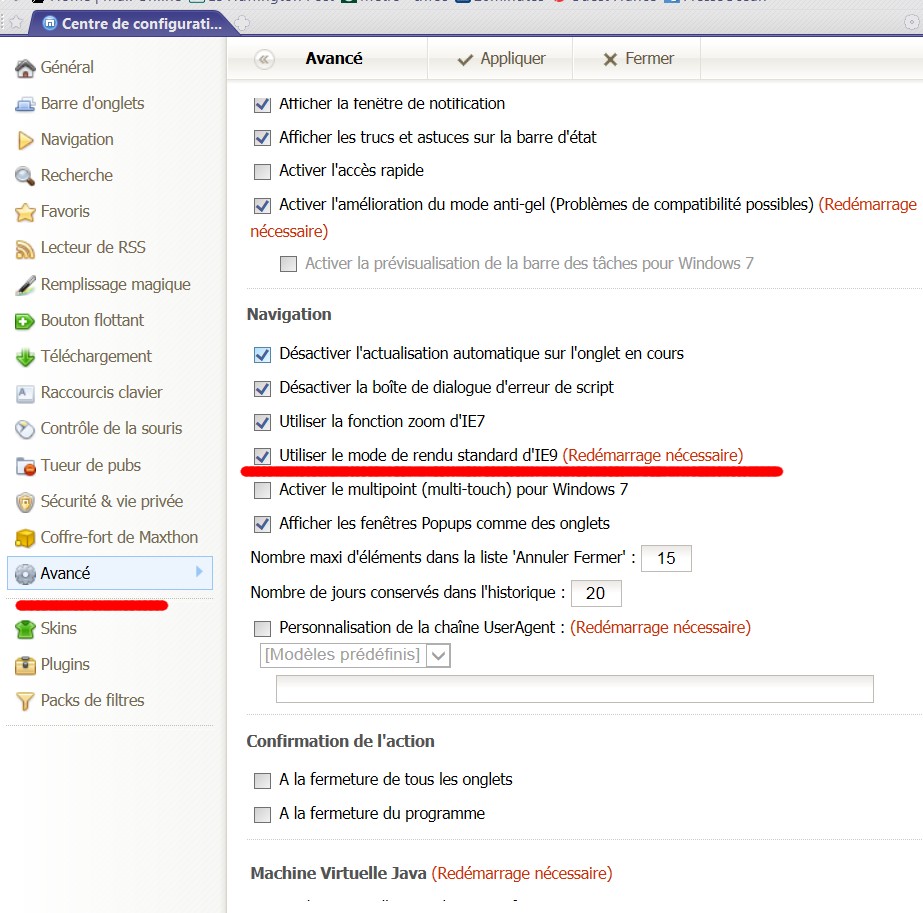Open the Modèles prédéfinis dropdown
This screenshot has height=913, width=923.
point(355,655)
